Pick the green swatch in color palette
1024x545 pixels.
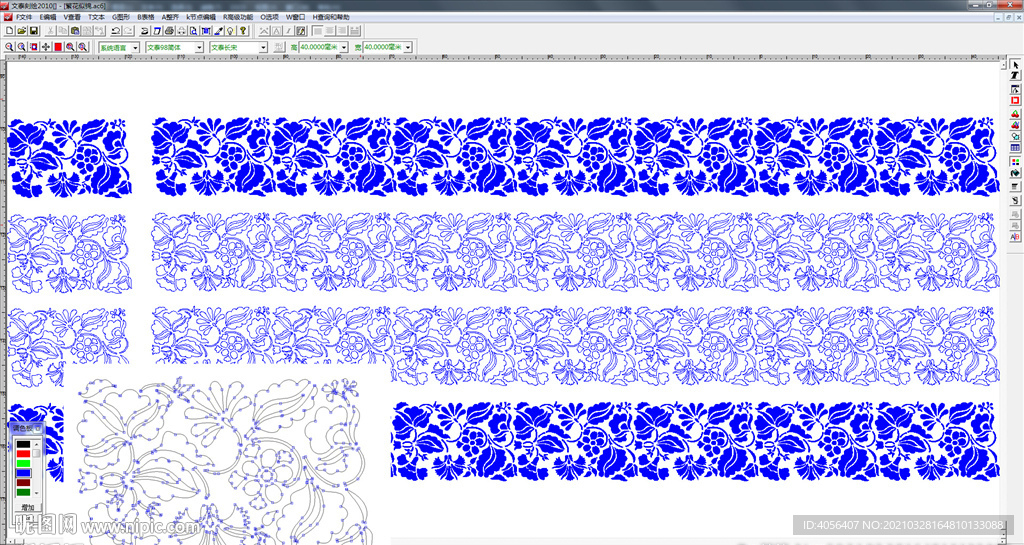(23, 463)
